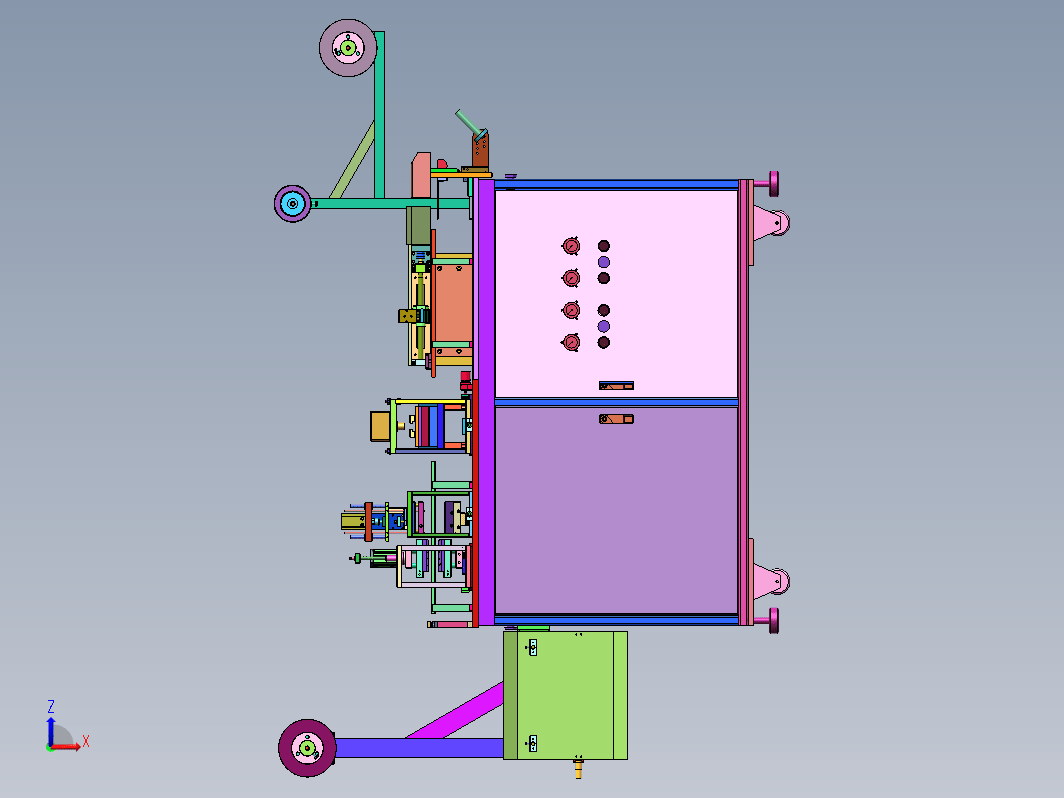Select the light pink upper cabinet panel
This screenshot has height=798, width=1064.
[616, 294]
